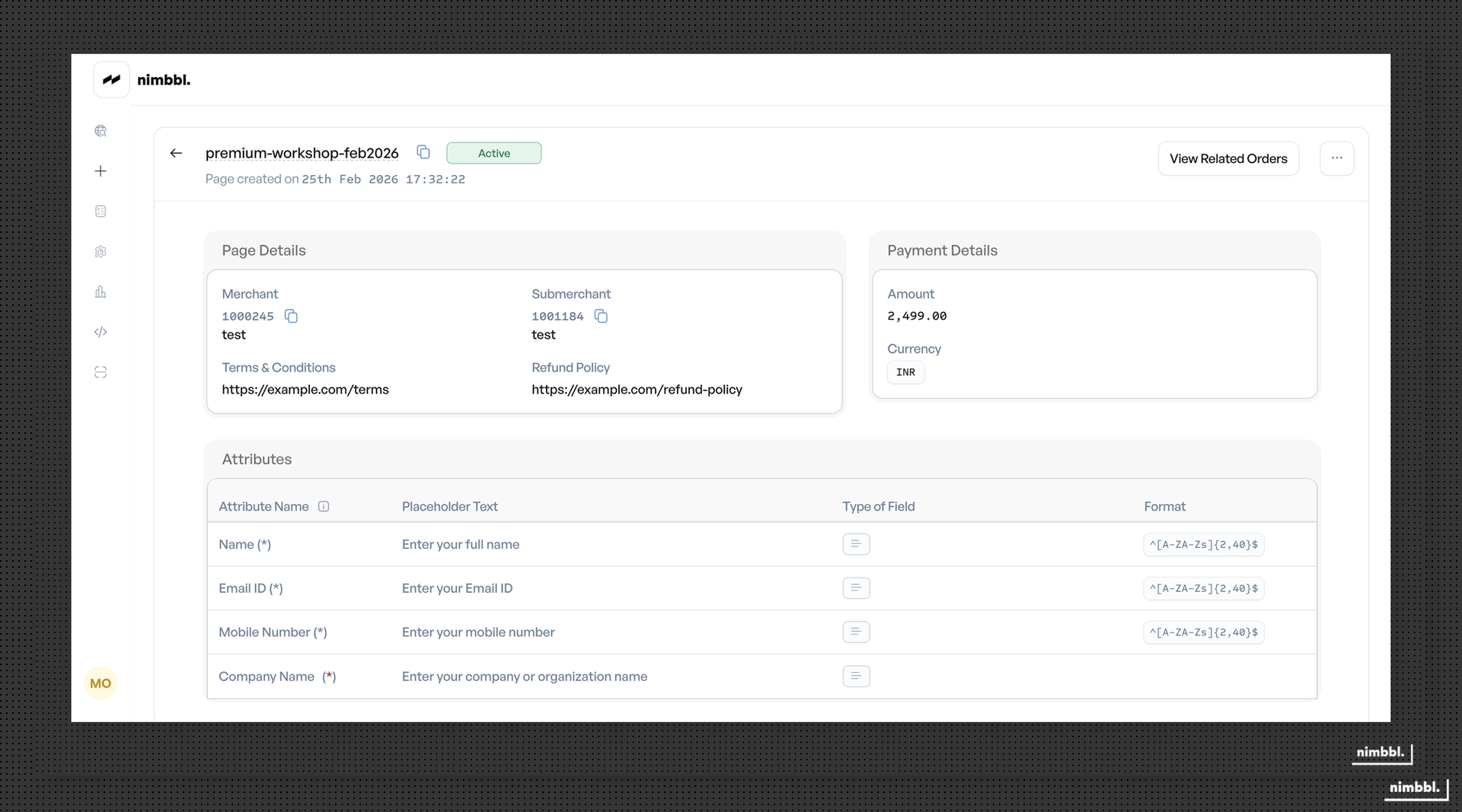The image size is (1462, 812).
Task: Click the plus icon to create new item
Action: (101, 171)
